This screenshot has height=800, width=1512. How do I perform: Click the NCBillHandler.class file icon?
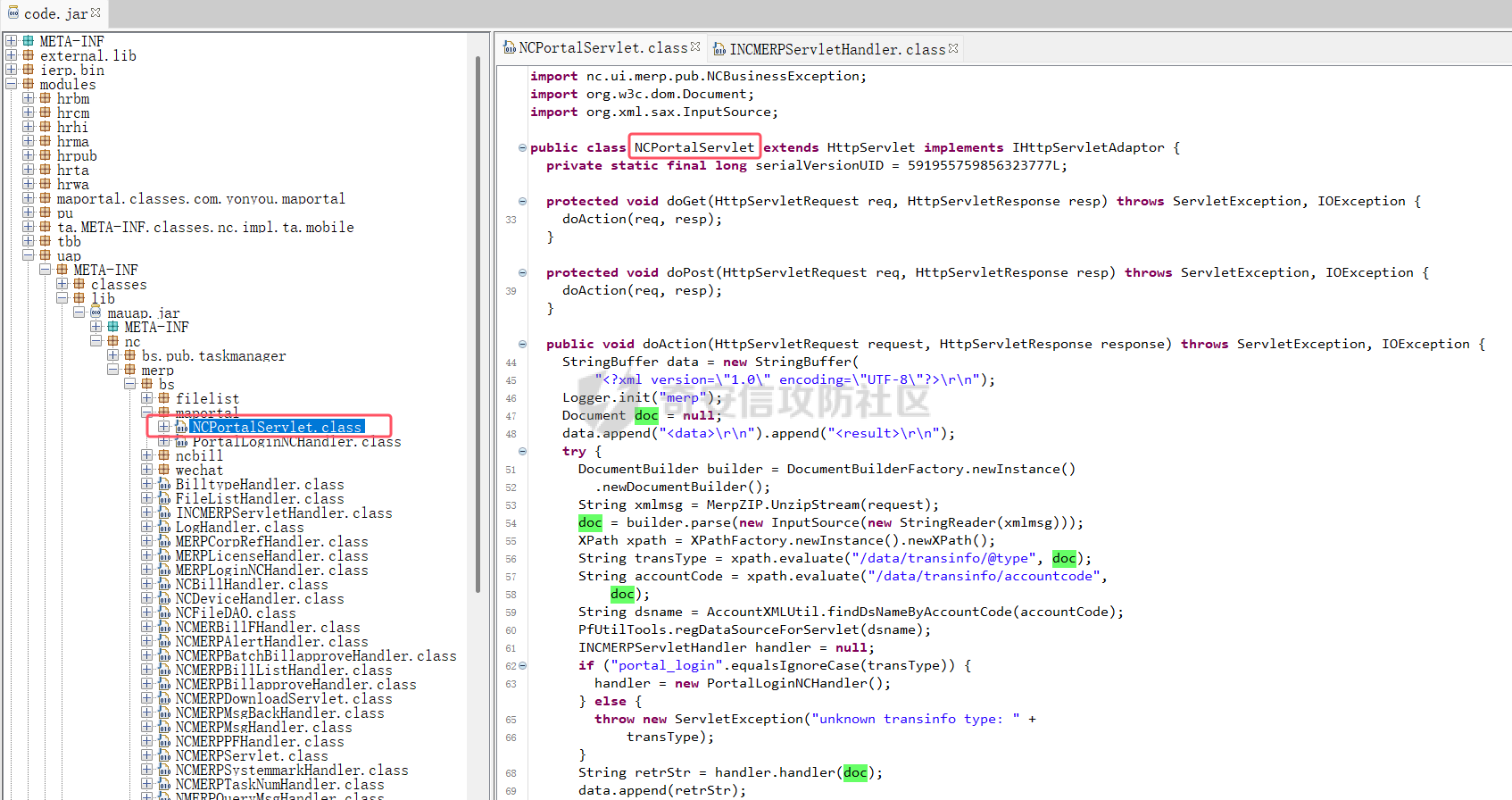click(164, 584)
